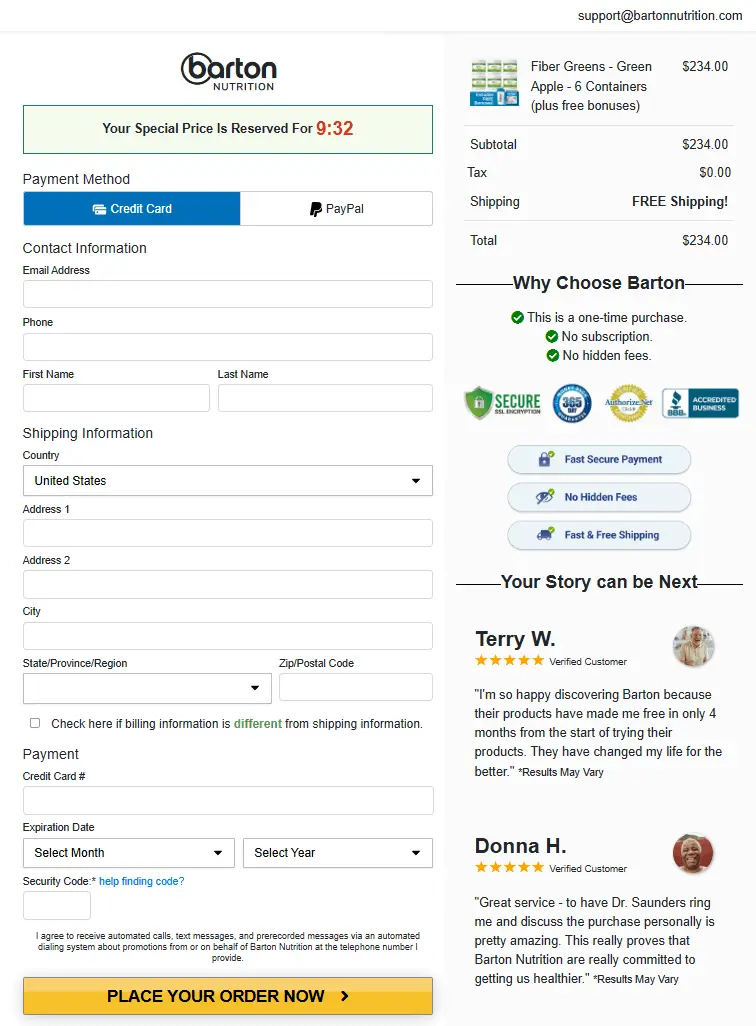This screenshot has width=756, height=1026.
Task: Click the Barton Nutrition logo
Action: [228, 71]
